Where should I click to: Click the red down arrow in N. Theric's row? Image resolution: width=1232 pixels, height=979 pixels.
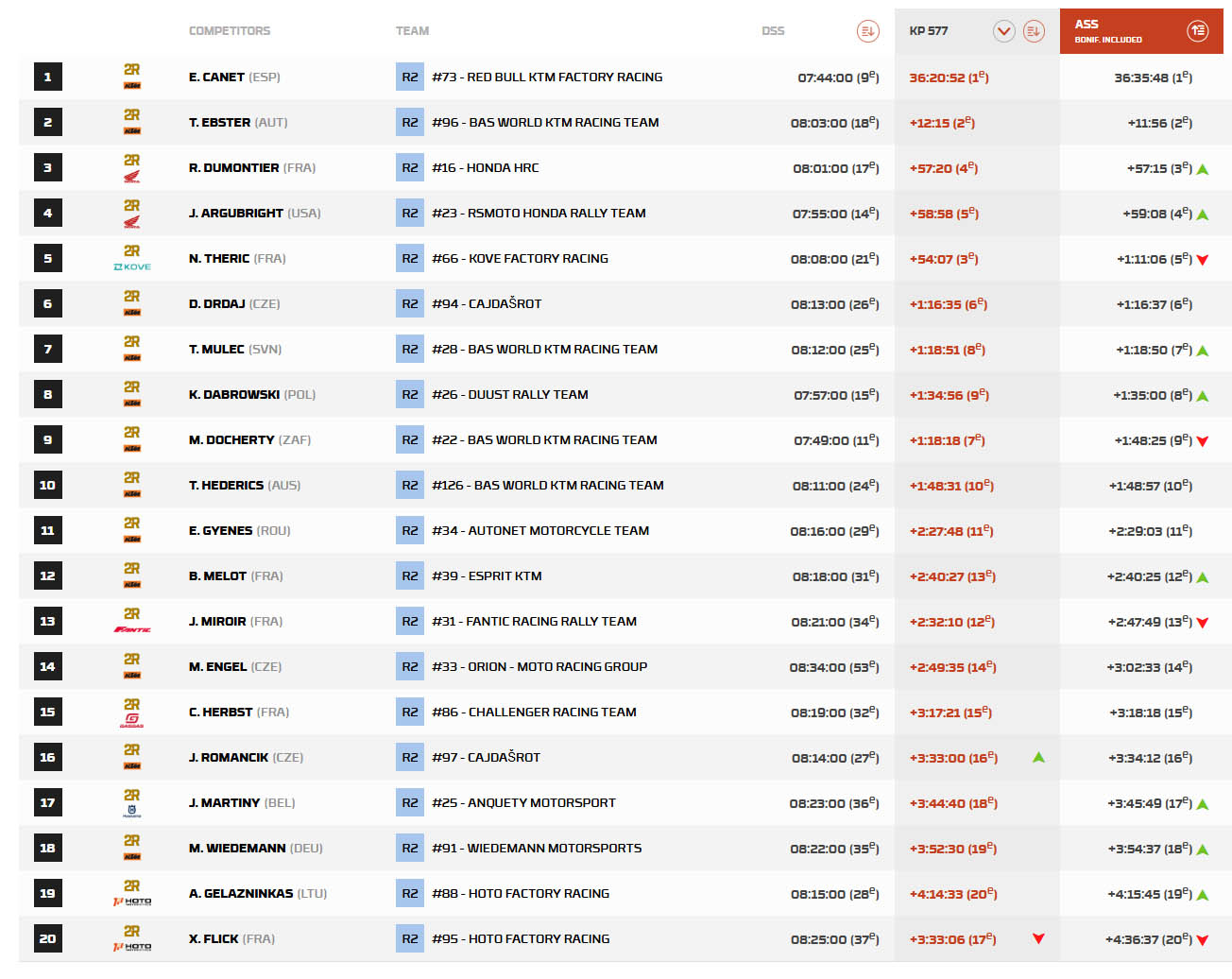point(1202,260)
